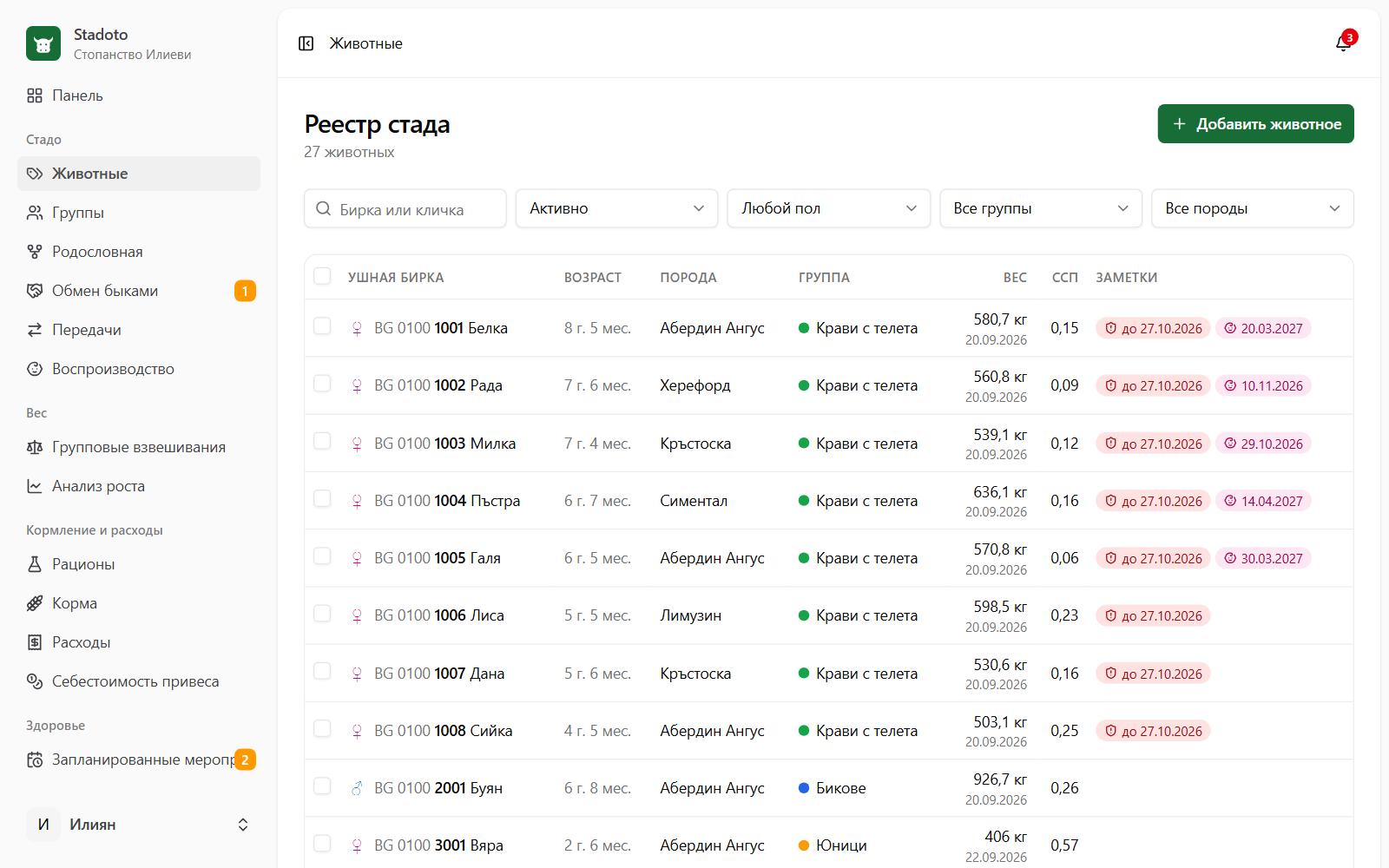The image size is (1389, 868).
Task: Open notifications bell with 3 alerts
Action: click(x=1343, y=43)
